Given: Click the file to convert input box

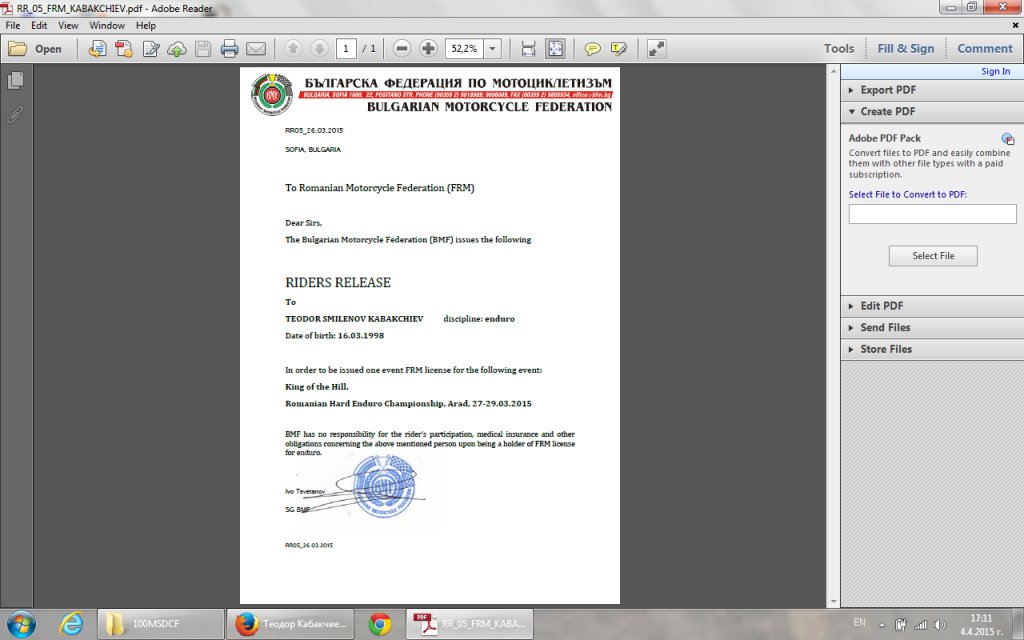Looking at the screenshot, I should click(x=933, y=214).
